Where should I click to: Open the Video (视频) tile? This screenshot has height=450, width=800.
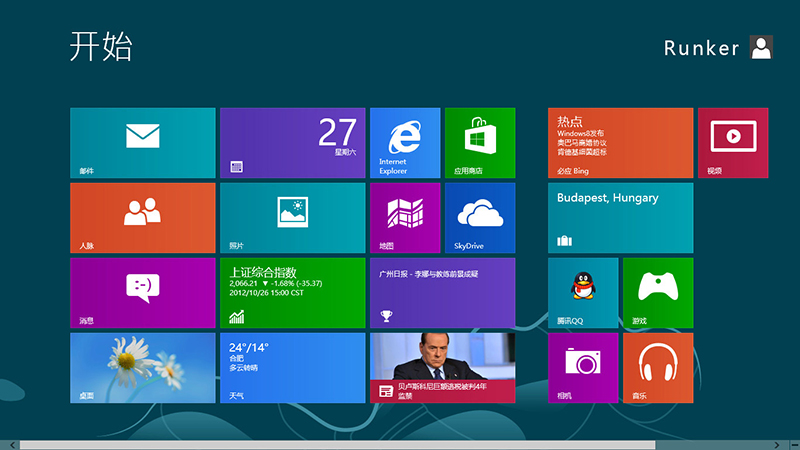(732, 143)
